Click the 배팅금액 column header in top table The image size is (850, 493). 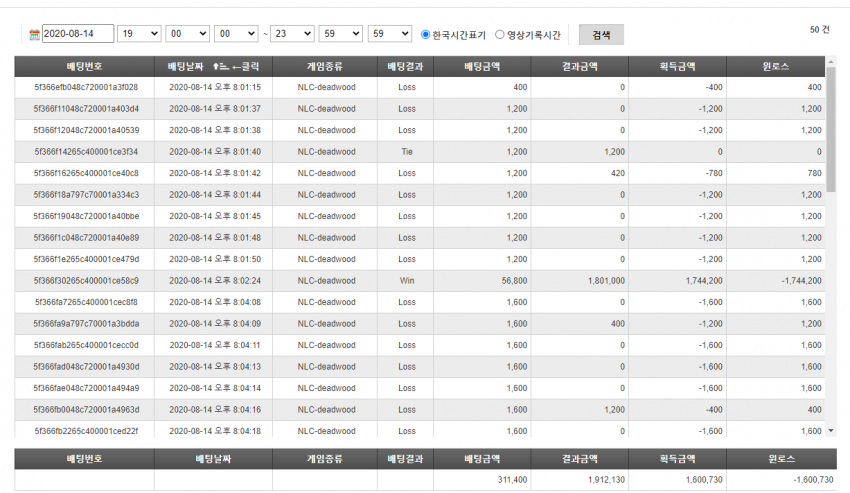pyautogui.click(x=482, y=66)
